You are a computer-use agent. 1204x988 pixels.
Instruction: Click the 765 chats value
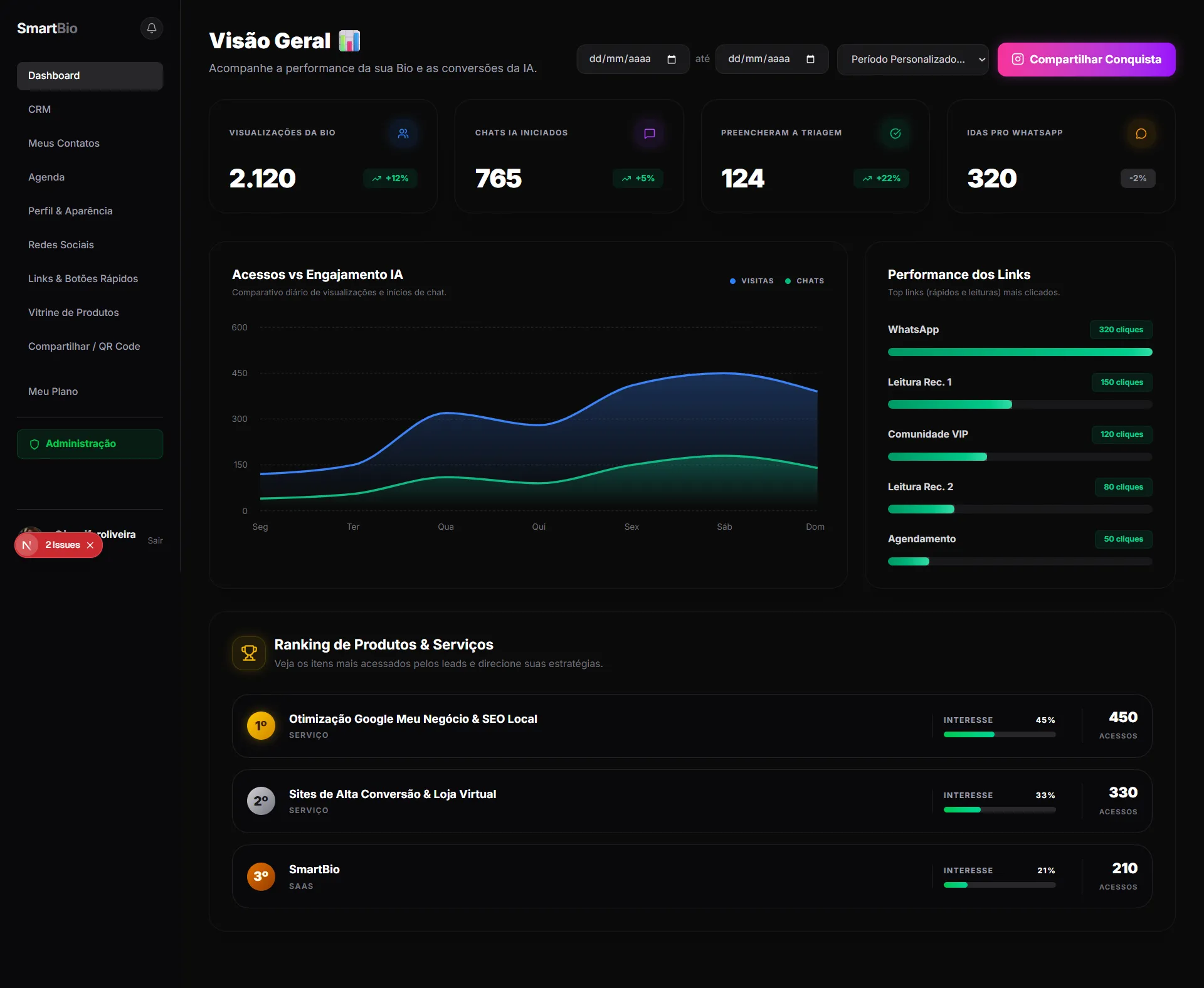(x=499, y=179)
